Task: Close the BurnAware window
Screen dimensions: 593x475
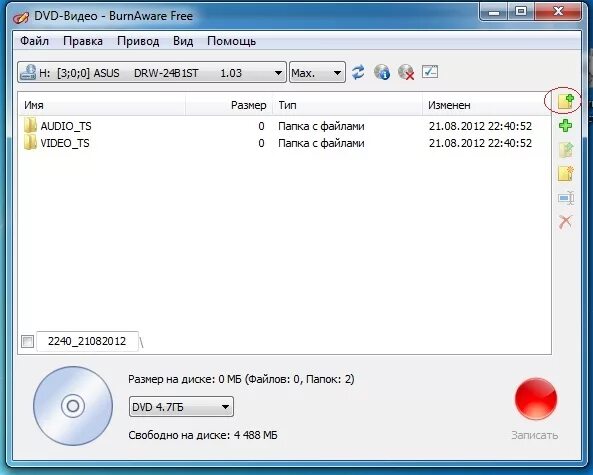Action: 558,12
